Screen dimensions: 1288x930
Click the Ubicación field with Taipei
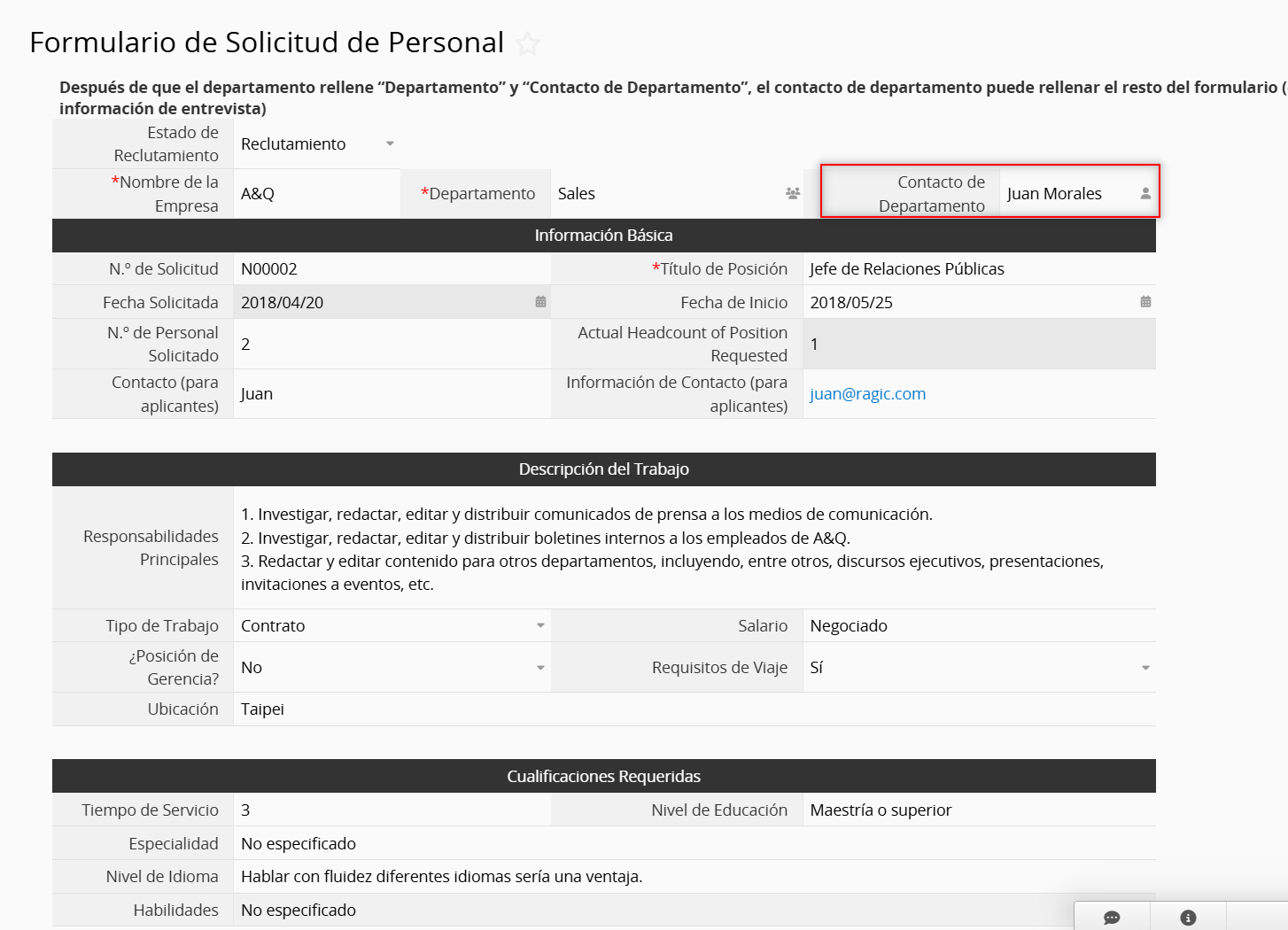pos(693,709)
